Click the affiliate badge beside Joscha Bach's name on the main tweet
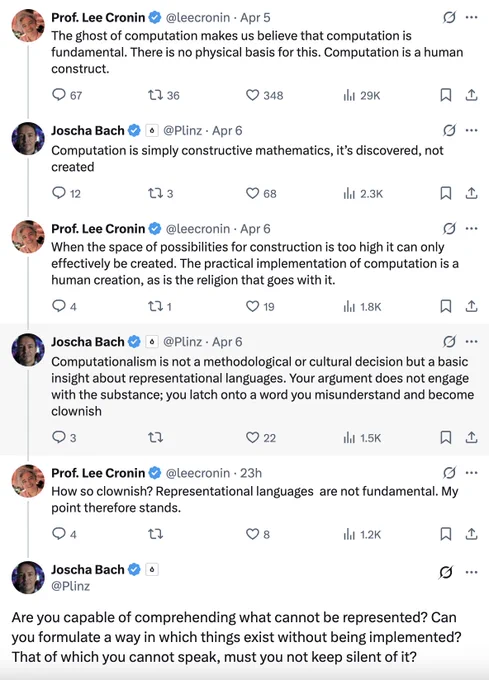 click(x=152, y=569)
